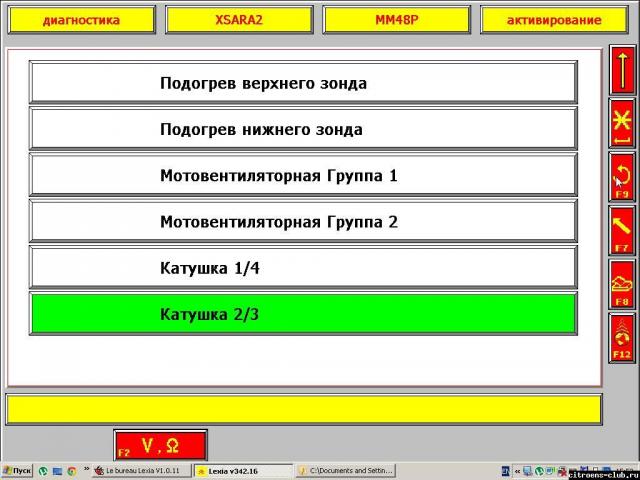Viewport: 640px width, 480px height.
Task: Open the F2 V, Ω multimeter button
Action: (161, 445)
